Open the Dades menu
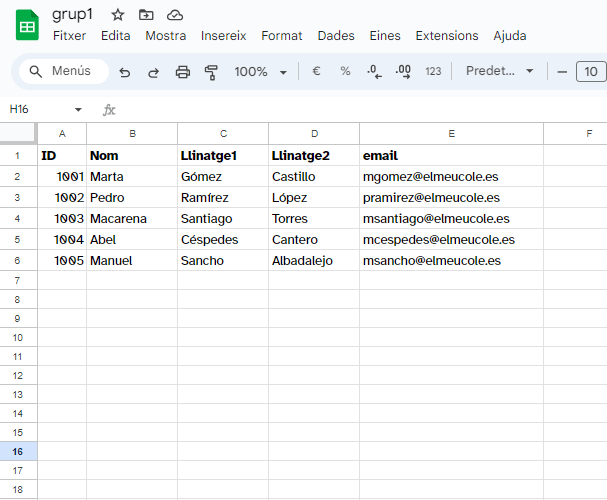 pyautogui.click(x=336, y=36)
